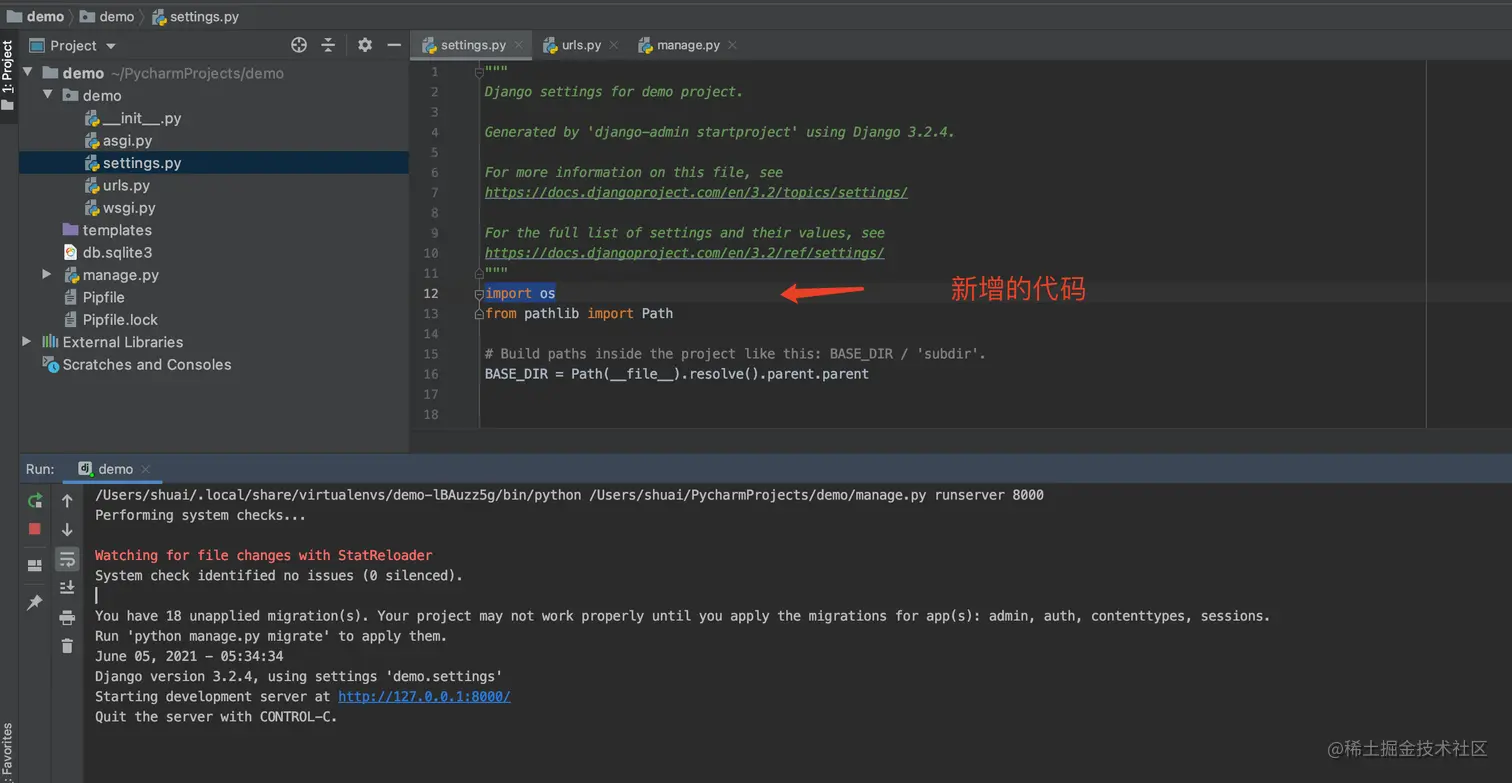Hide the Project tool window
Viewport: 1512px width, 783px height.
click(394, 45)
